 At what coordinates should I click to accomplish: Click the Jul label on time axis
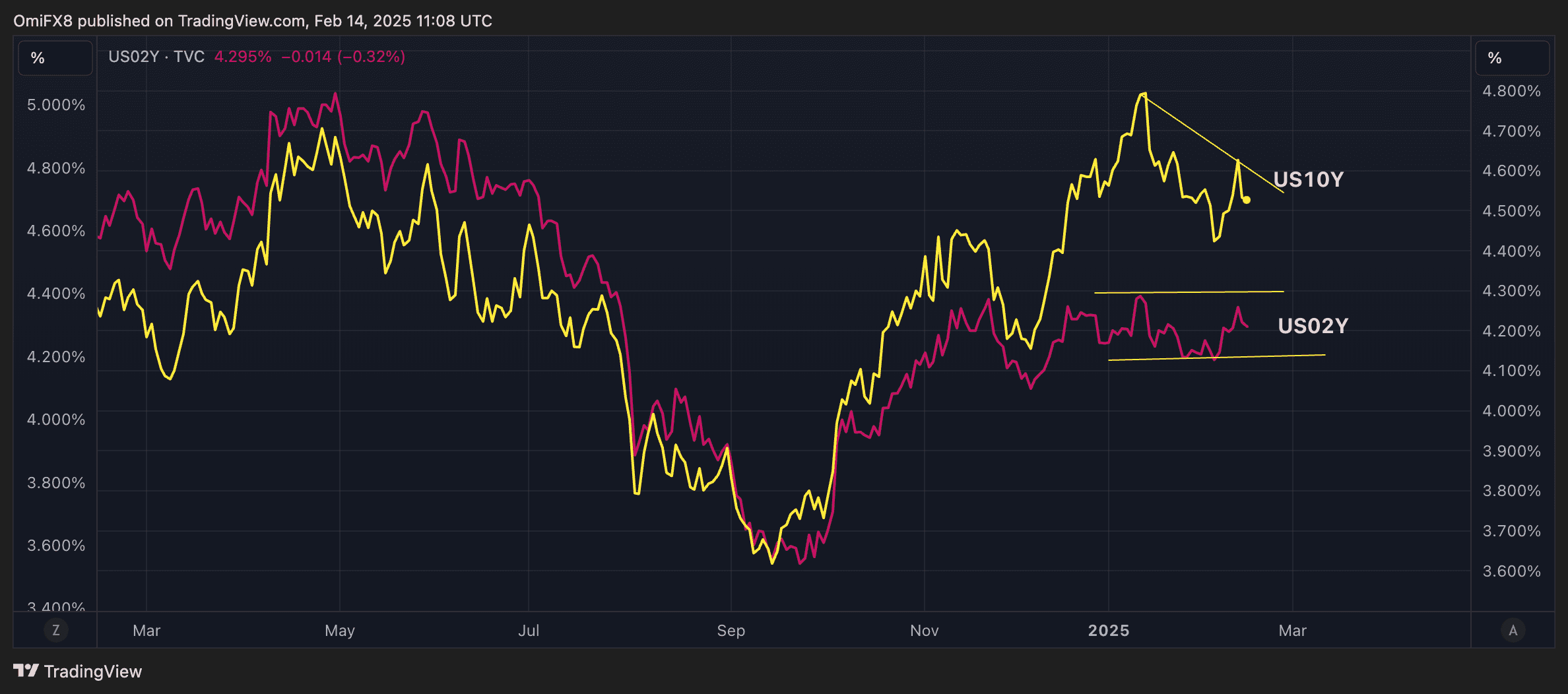(x=529, y=631)
